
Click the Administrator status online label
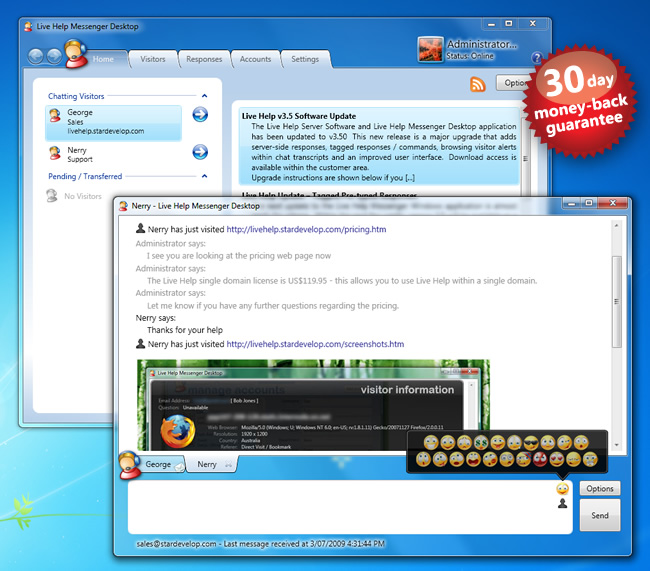470,56
